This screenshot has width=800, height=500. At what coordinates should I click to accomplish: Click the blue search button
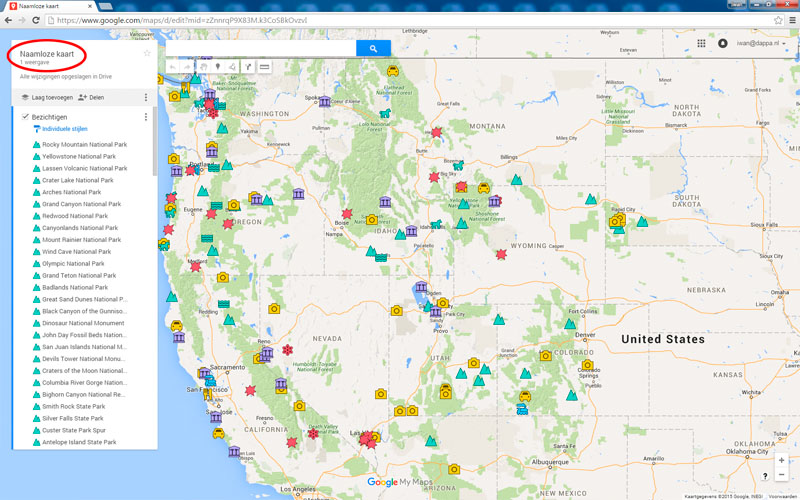[x=373, y=48]
